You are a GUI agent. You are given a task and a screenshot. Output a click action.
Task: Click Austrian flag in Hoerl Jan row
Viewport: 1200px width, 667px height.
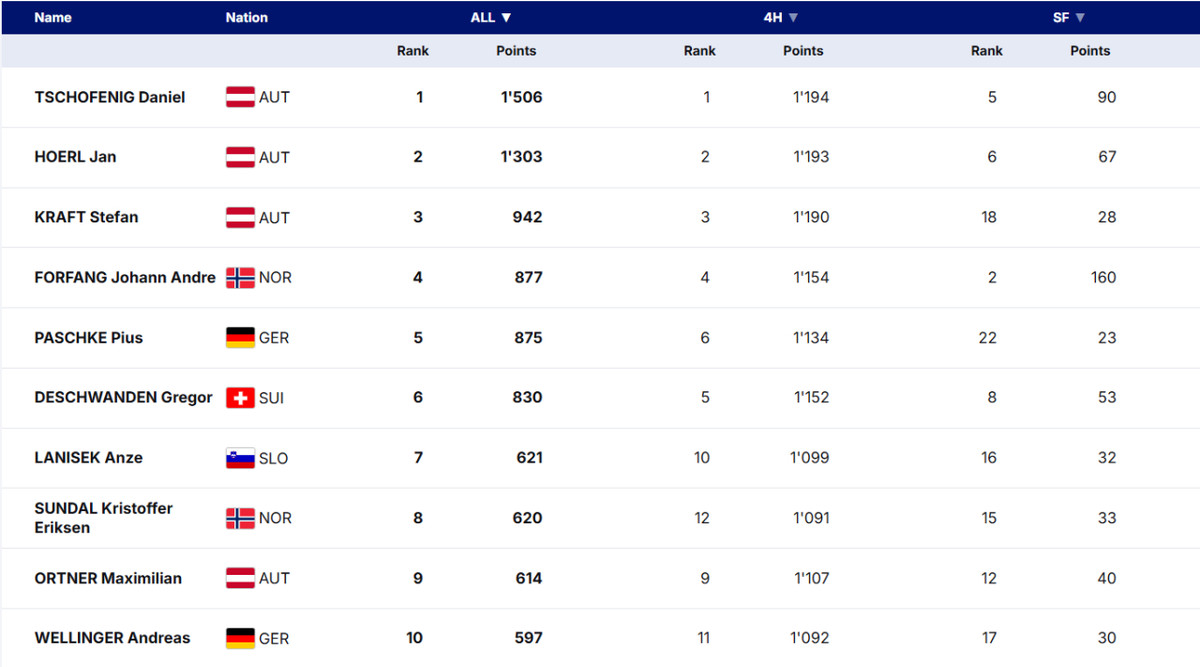[240, 157]
